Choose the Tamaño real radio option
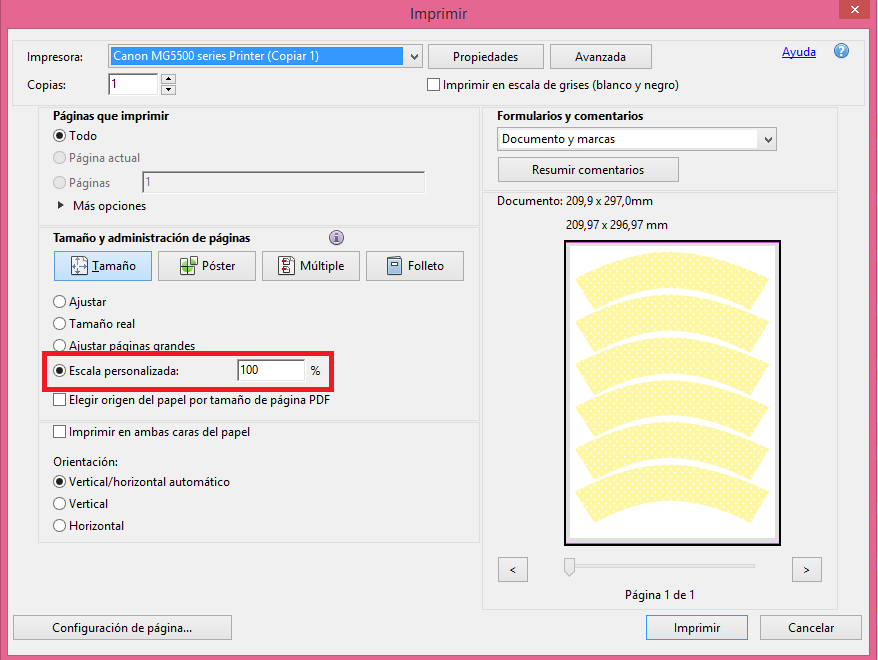This screenshot has width=878, height=660. click(x=59, y=324)
